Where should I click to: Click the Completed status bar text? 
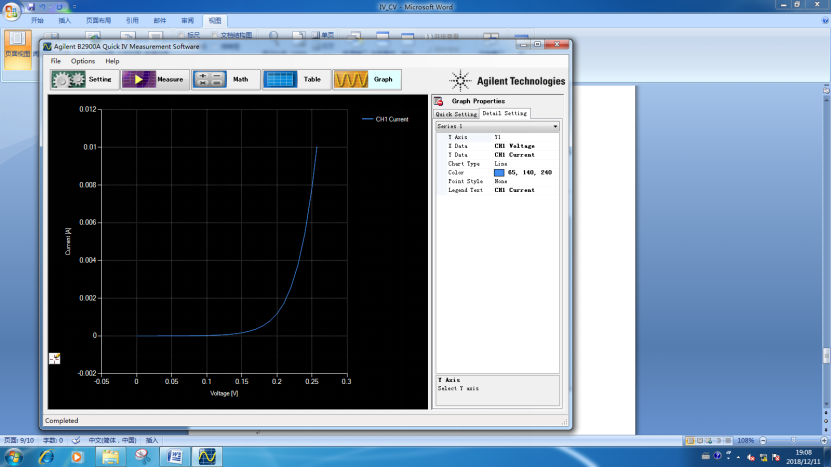click(61, 421)
